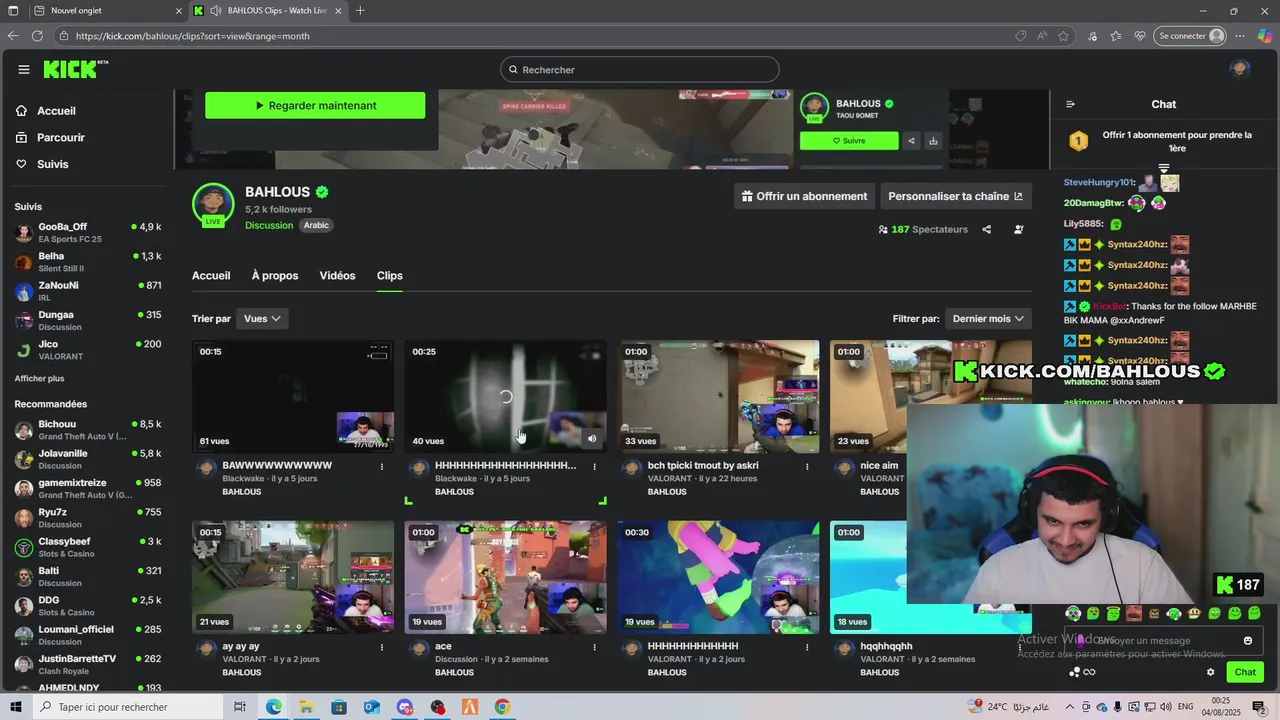The height and width of the screenshot is (720, 1280).
Task: Click Se connecter in Edge toolbar
Action: click(1190, 36)
